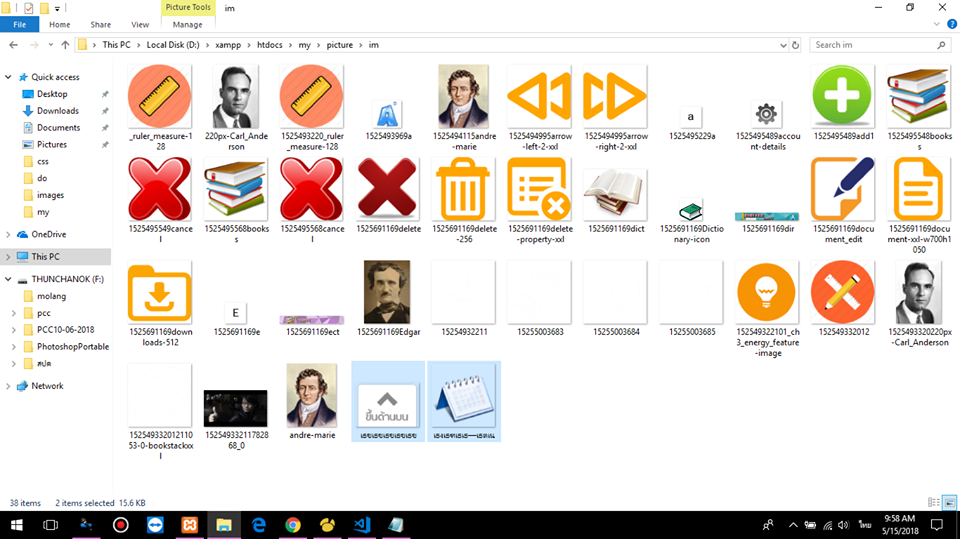Open the File ribbon menu
Screen dimensions: 960x539
[x=20, y=24]
